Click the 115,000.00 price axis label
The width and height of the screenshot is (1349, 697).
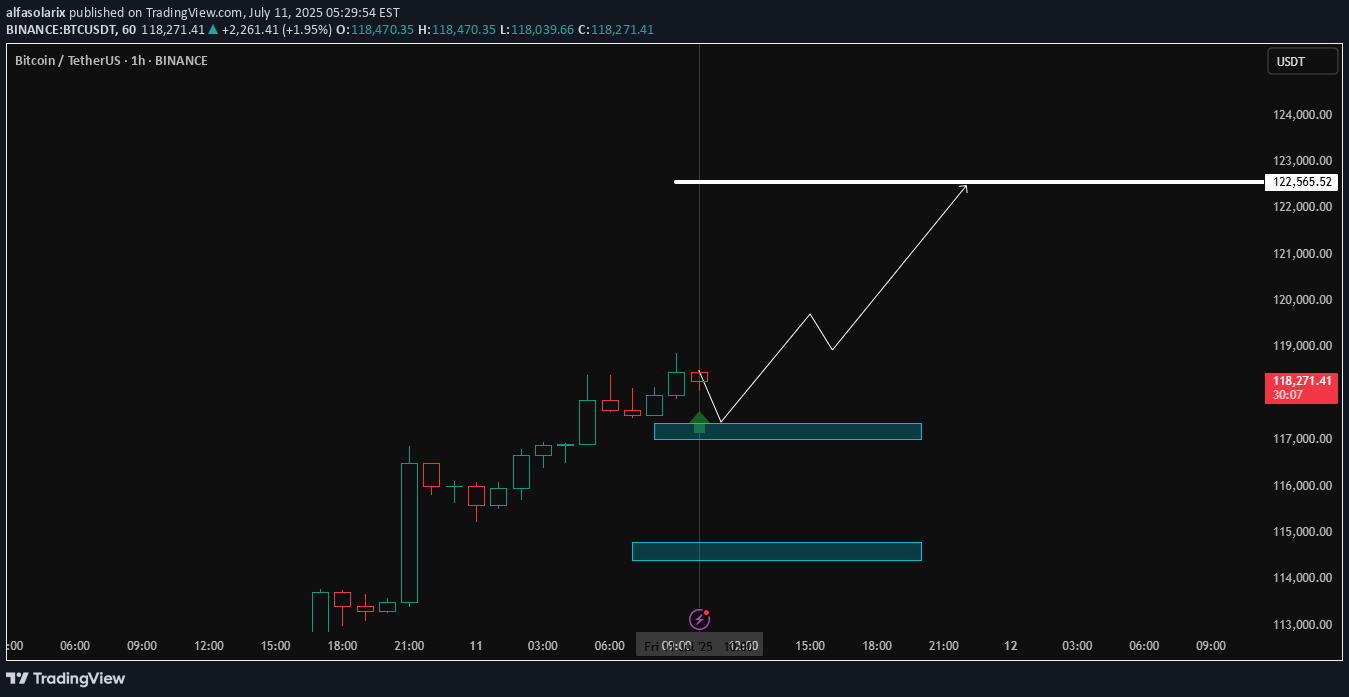click(1302, 532)
